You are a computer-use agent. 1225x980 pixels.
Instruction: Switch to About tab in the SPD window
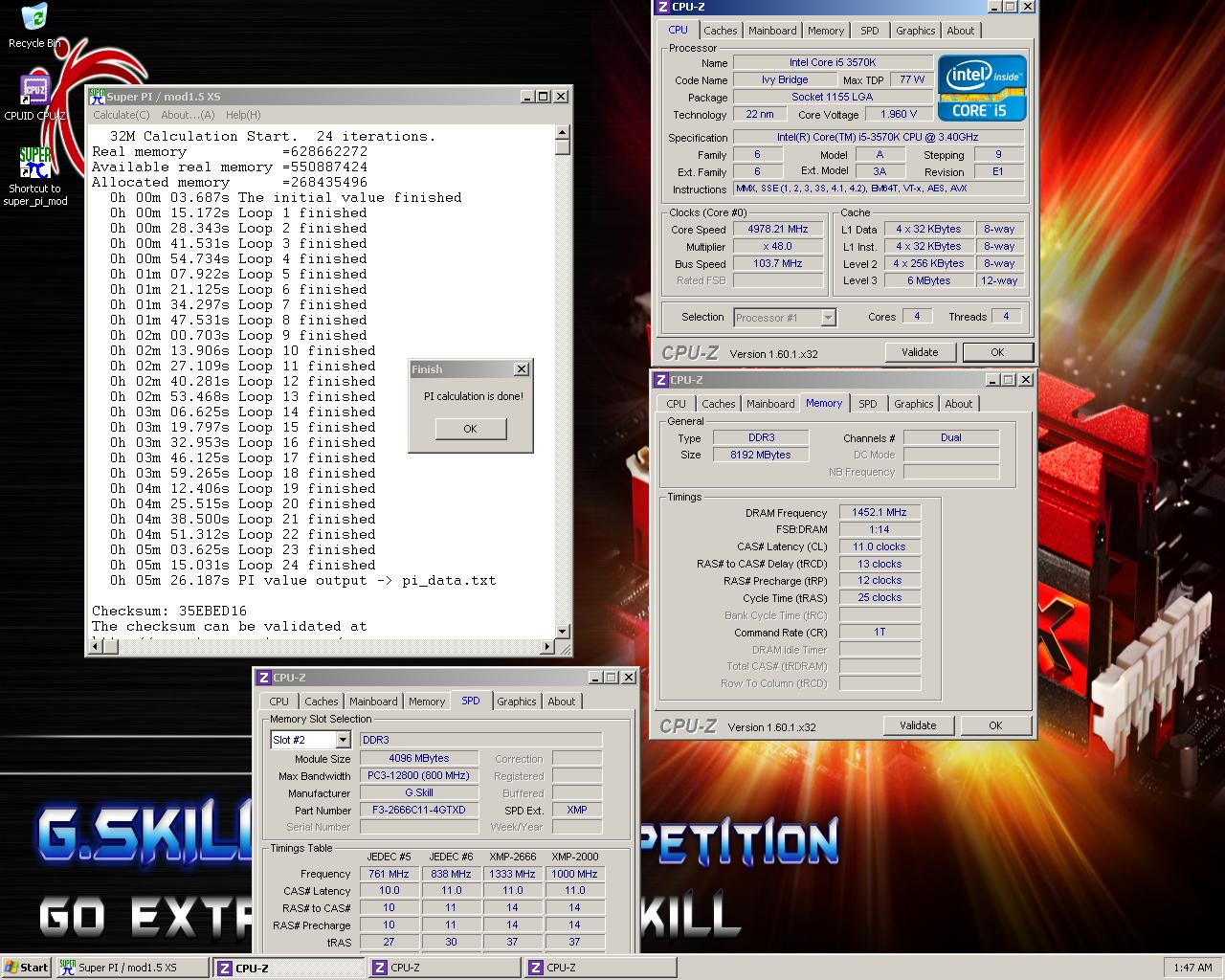click(562, 702)
